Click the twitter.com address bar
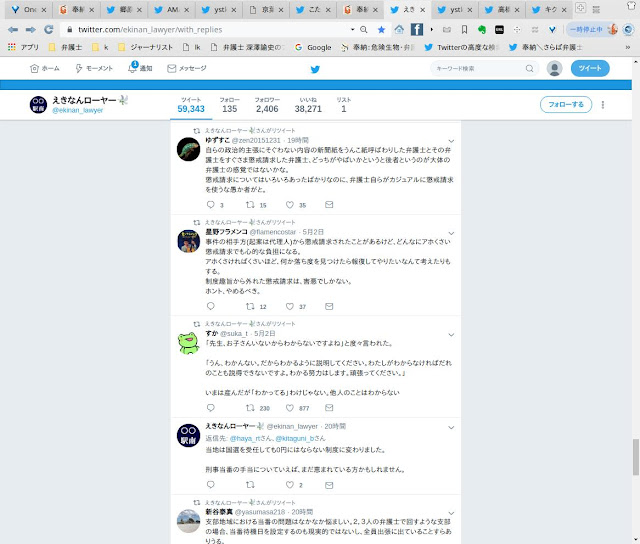 208,29
